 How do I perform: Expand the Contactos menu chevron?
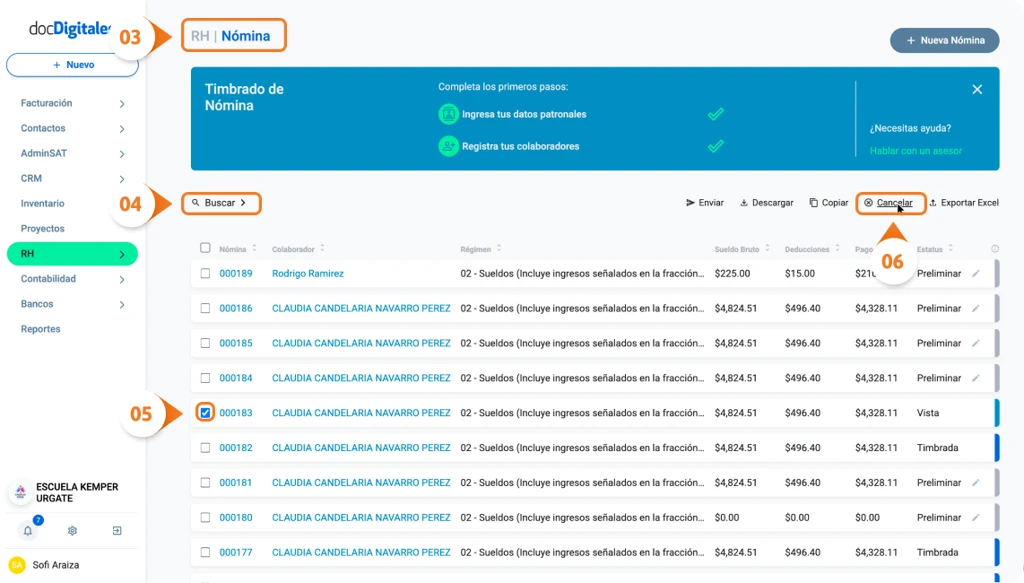(122, 129)
